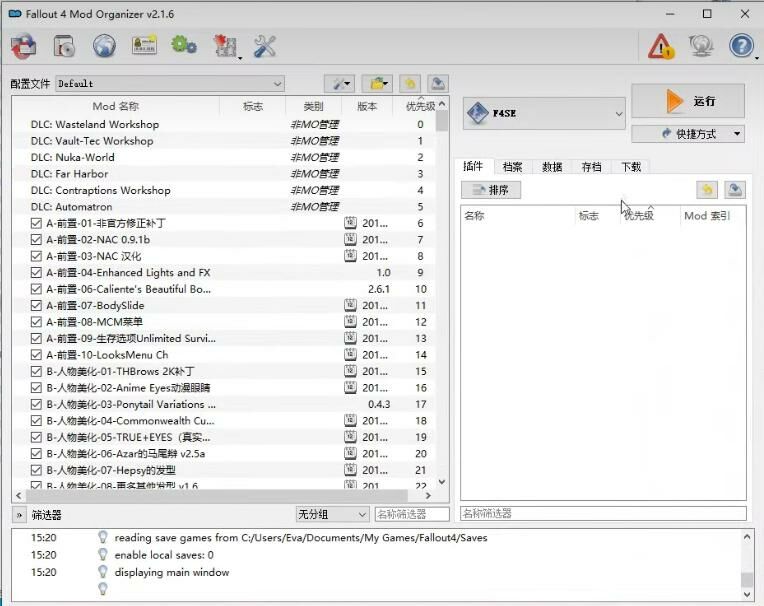Open the profiles ID card icon
Viewport: 764px width, 606px height.
pos(144,45)
